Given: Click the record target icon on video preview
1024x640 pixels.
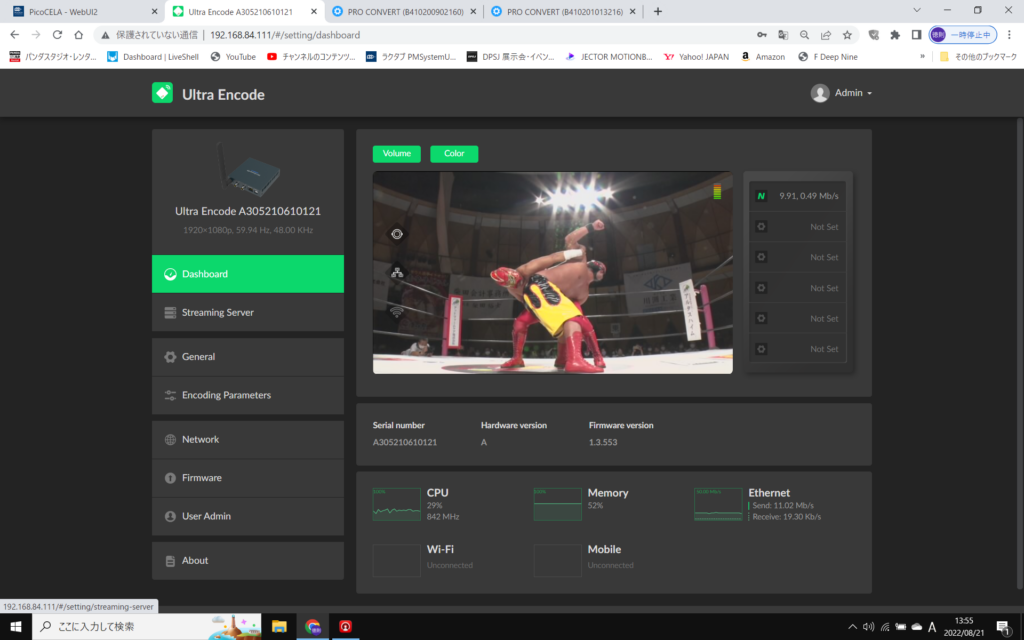Looking at the screenshot, I should click(396, 234).
